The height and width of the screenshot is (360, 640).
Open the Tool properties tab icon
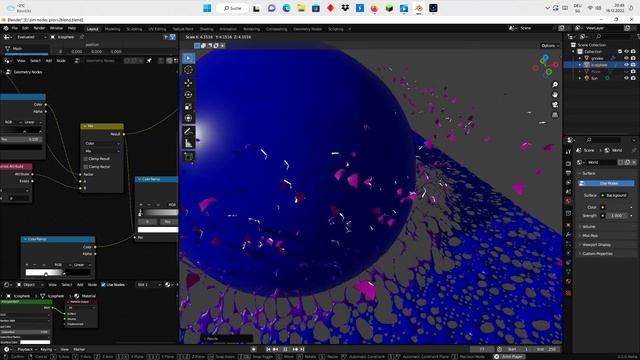tap(568, 151)
